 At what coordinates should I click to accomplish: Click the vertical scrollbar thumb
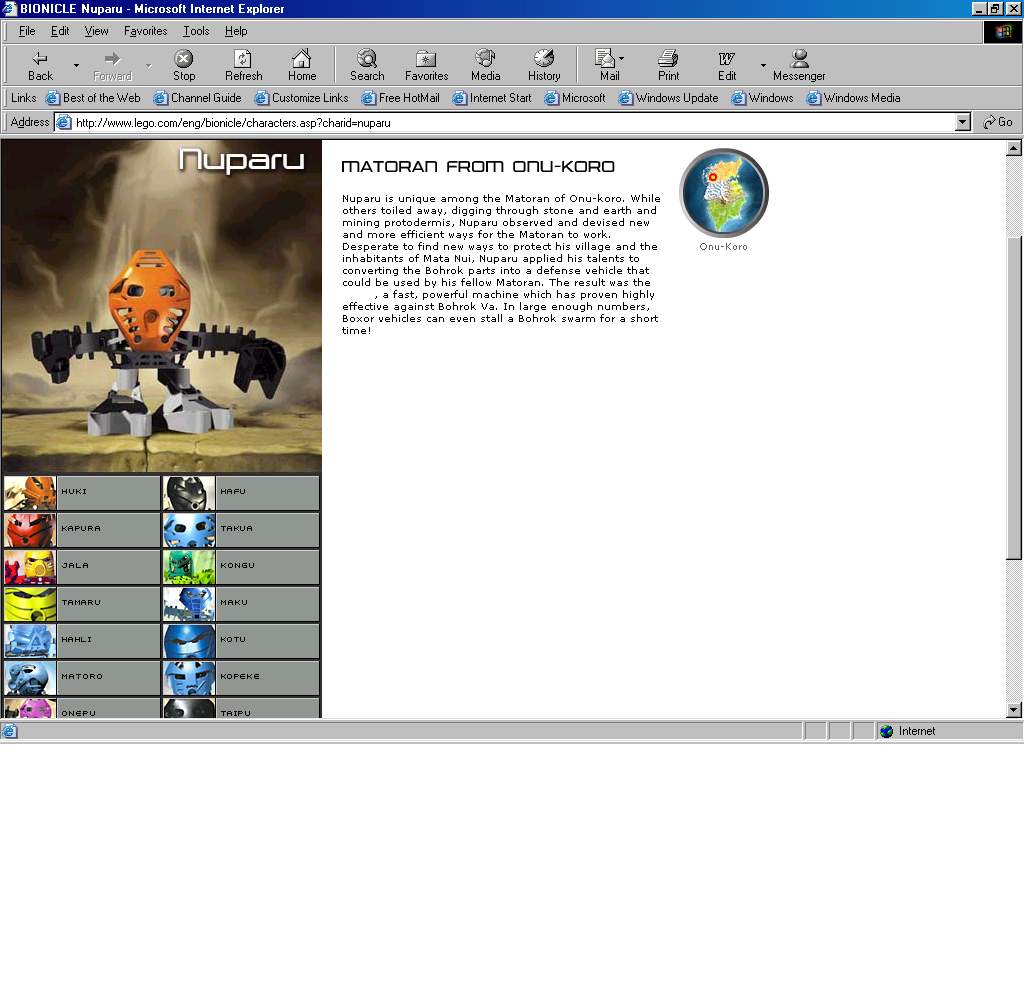coord(1014,398)
